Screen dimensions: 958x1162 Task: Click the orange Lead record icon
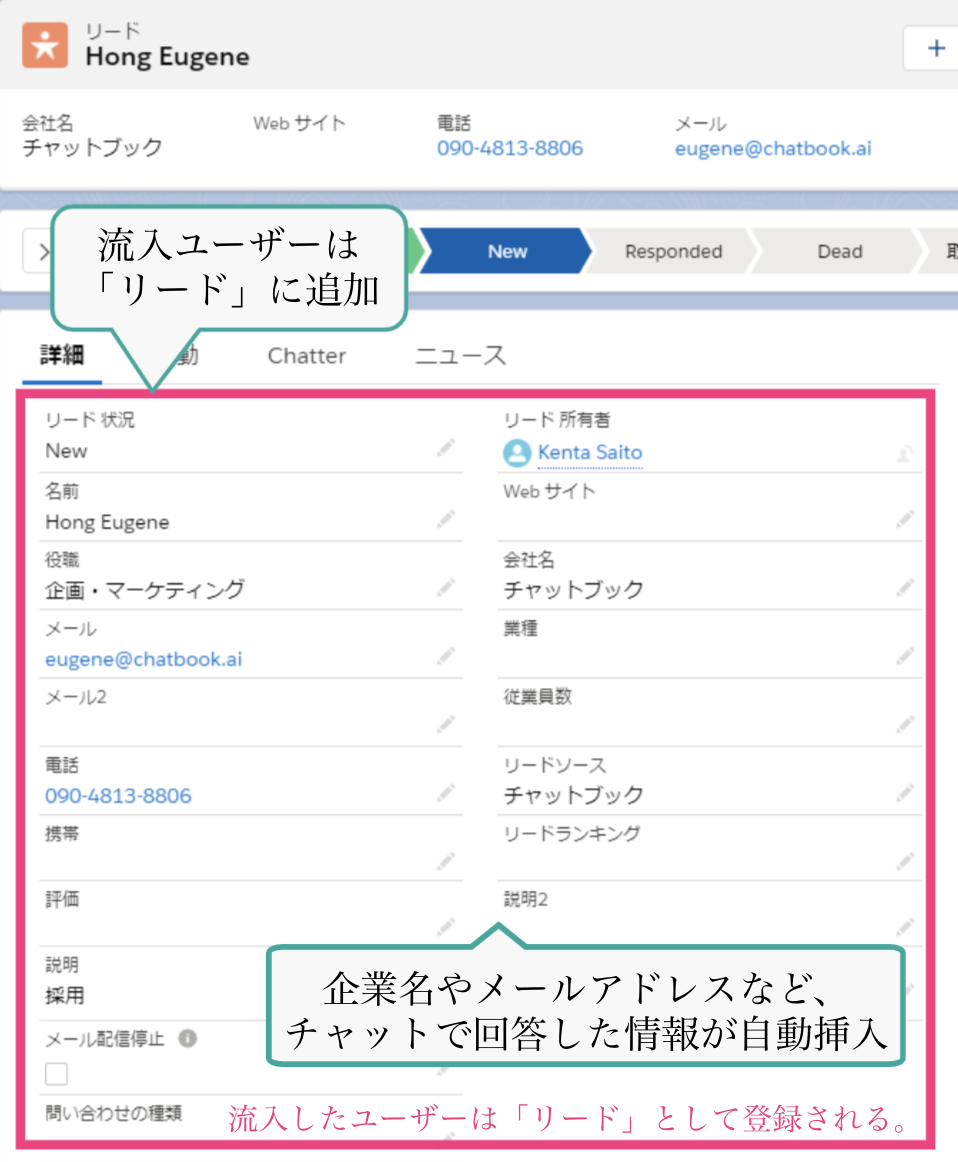click(x=44, y=45)
